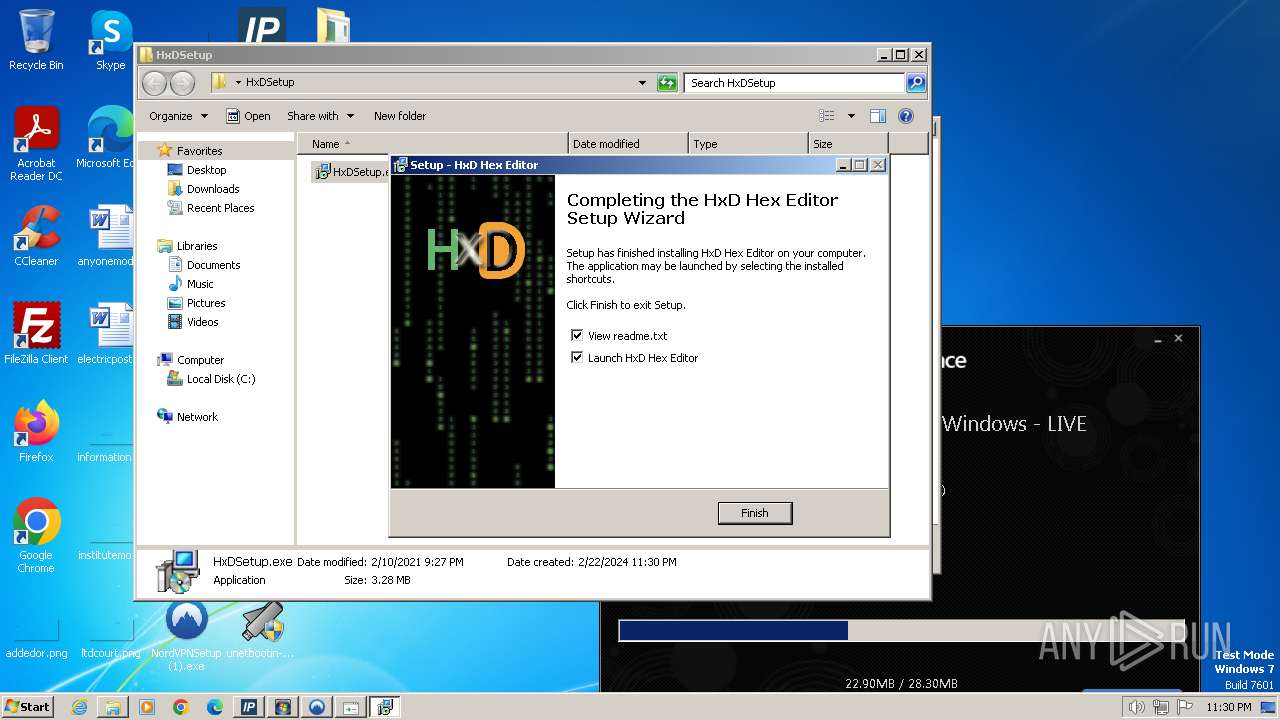Click Finish to exit Setup
Viewport: 1280px width, 720px height.
pos(755,513)
